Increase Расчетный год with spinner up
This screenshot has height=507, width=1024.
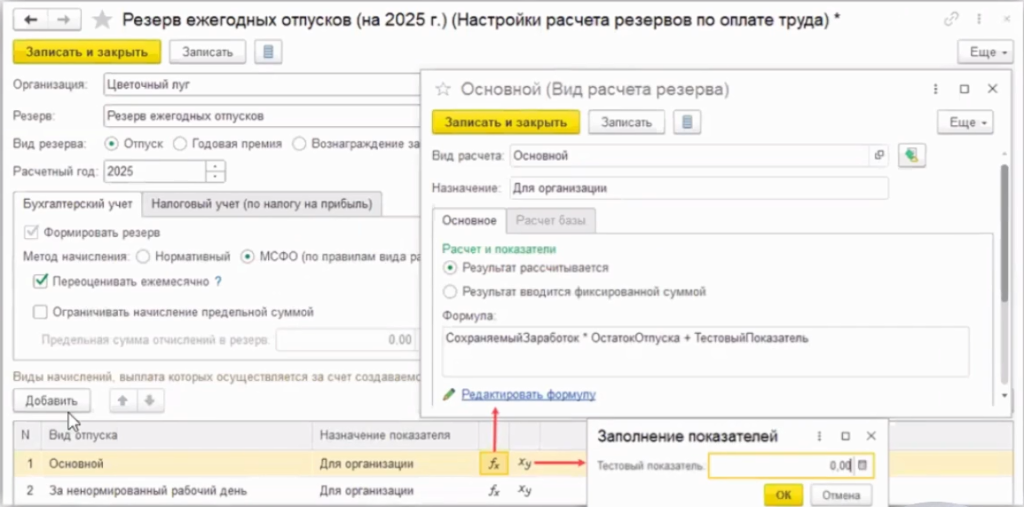[216, 166]
